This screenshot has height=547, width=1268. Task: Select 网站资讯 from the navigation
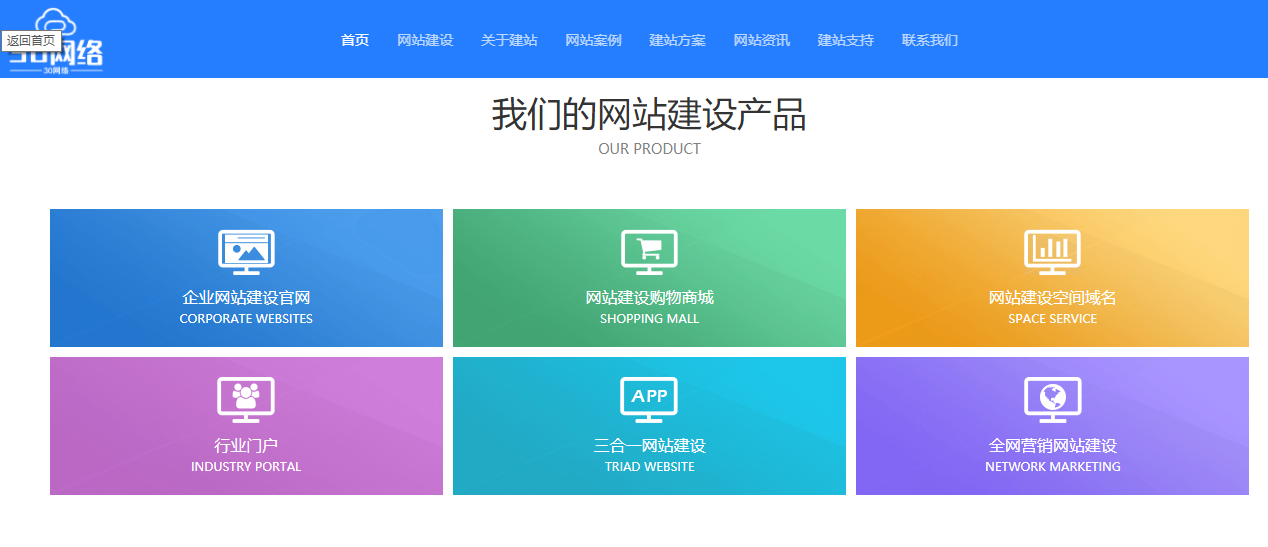point(761,40)
